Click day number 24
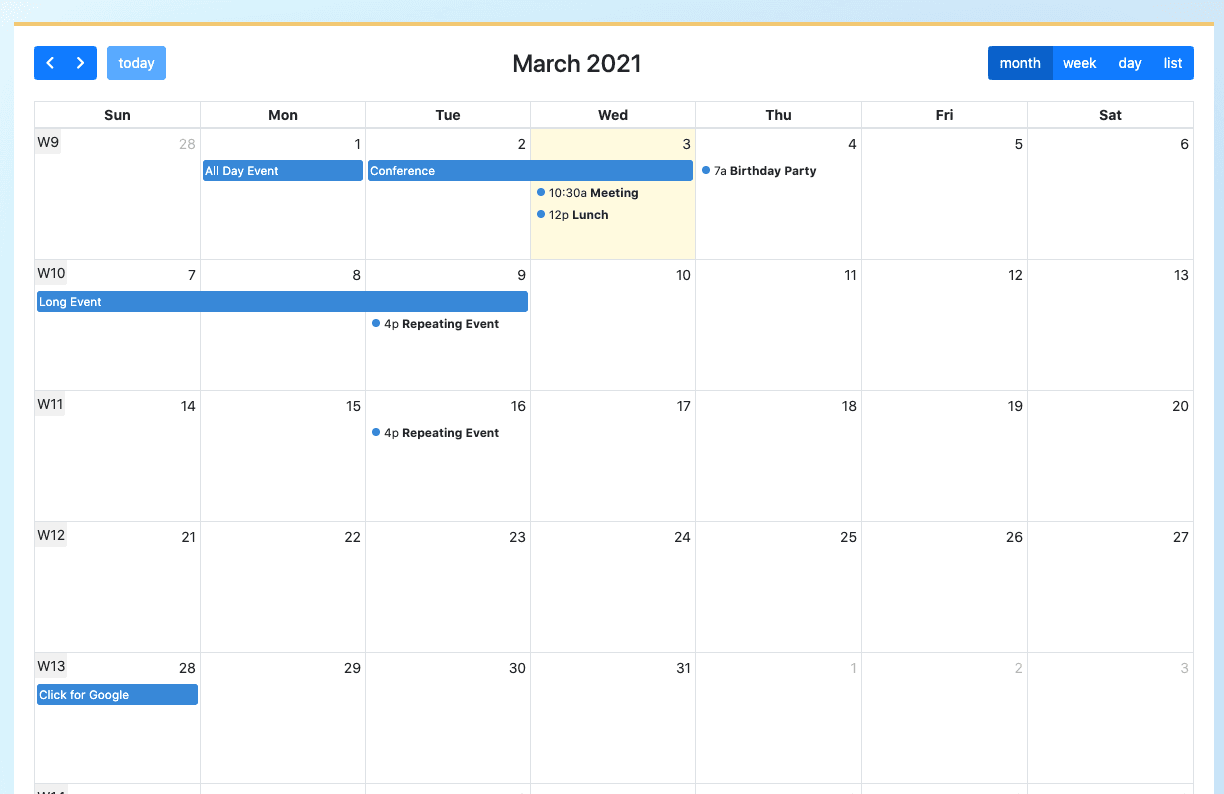The height and width of the screenshot is (794, 1224). [682, 537]
